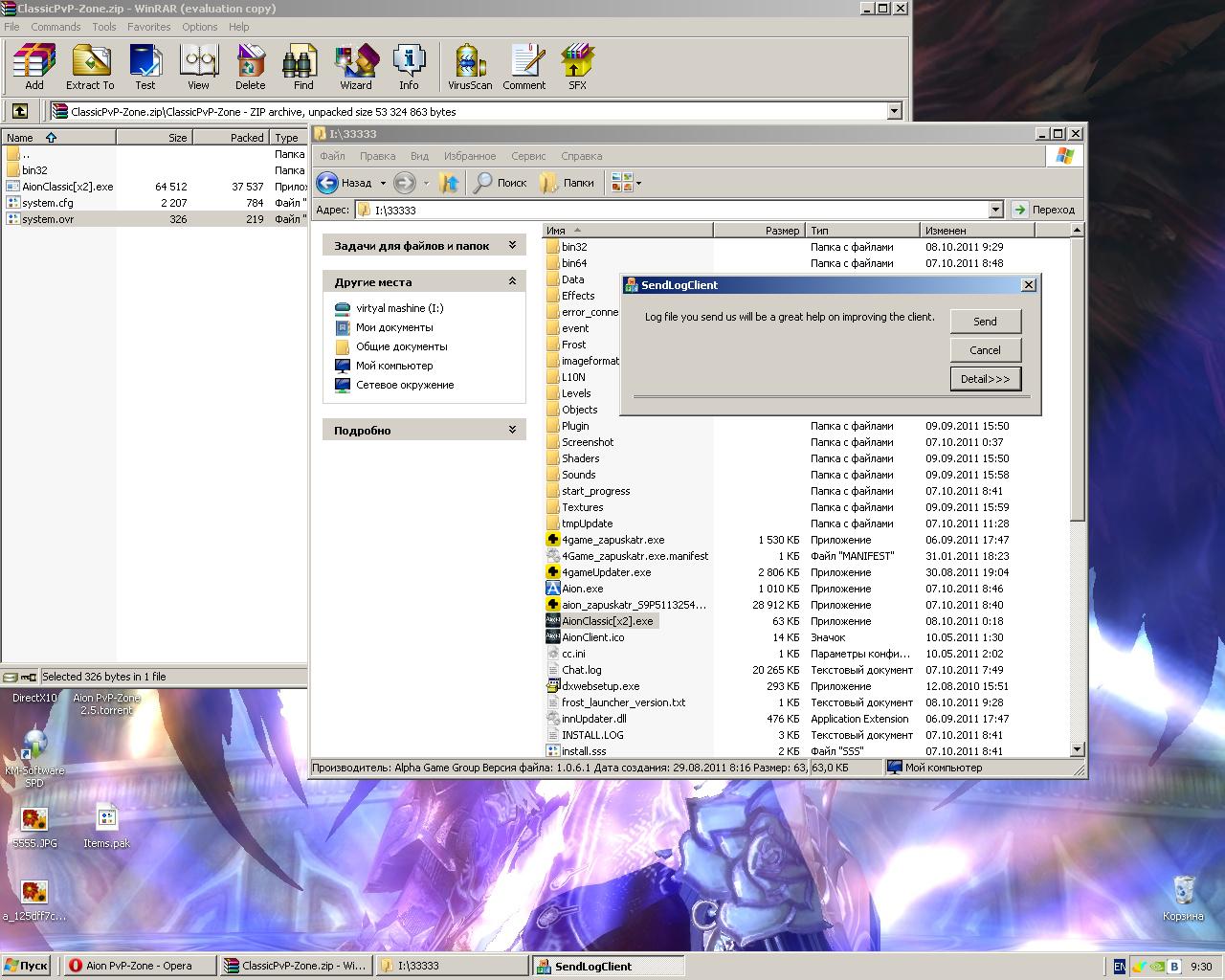Click the Explorer Поиск search button

501,183
